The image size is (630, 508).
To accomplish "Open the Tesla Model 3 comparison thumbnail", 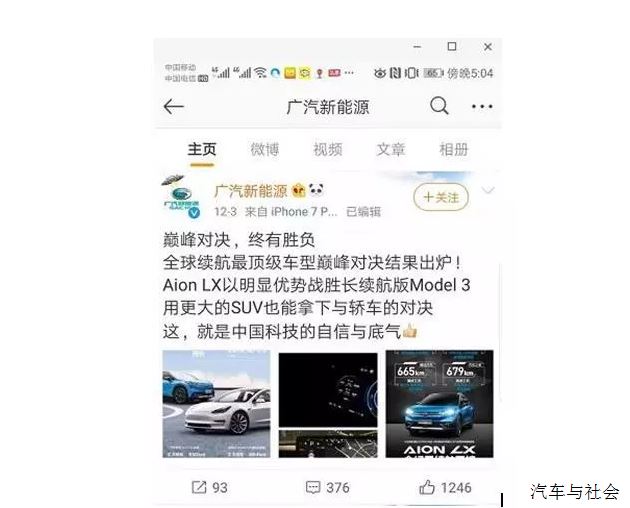I will (217, 404).
